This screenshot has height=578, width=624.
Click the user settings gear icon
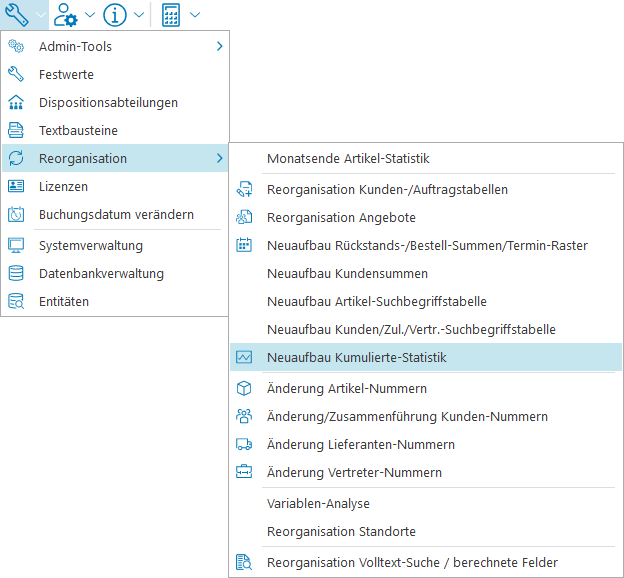67,15
